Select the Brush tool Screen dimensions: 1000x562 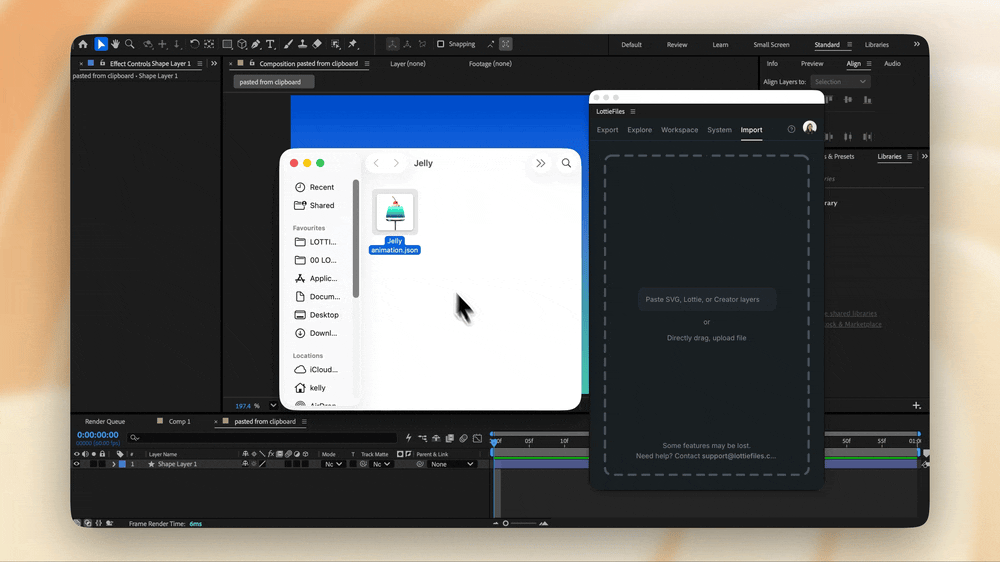pos(288,44)
